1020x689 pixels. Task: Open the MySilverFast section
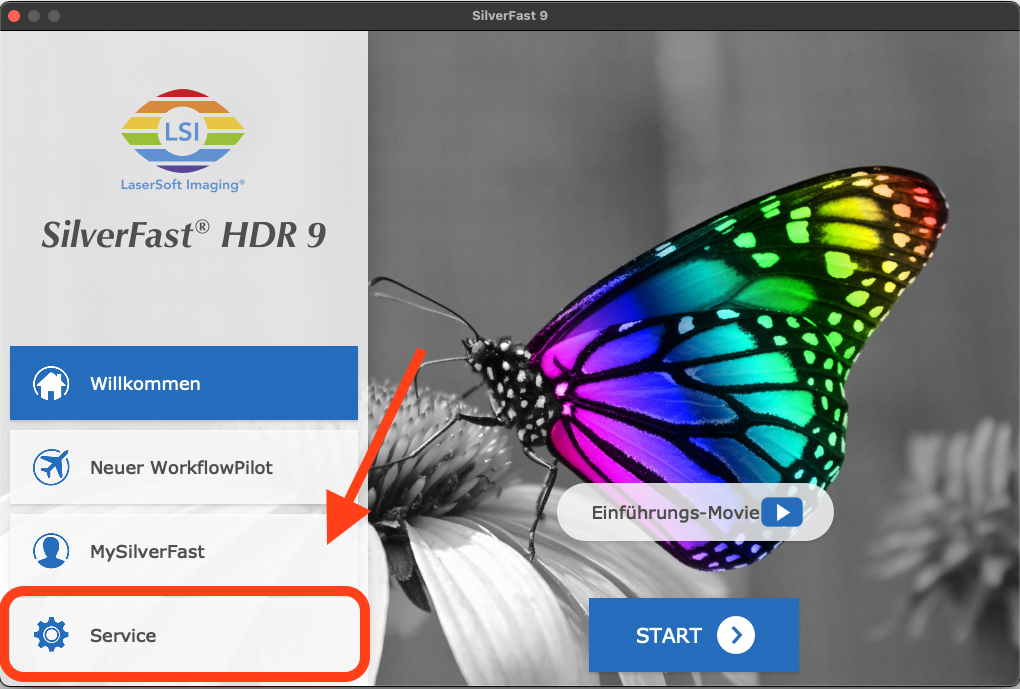(x=183, y=551)
